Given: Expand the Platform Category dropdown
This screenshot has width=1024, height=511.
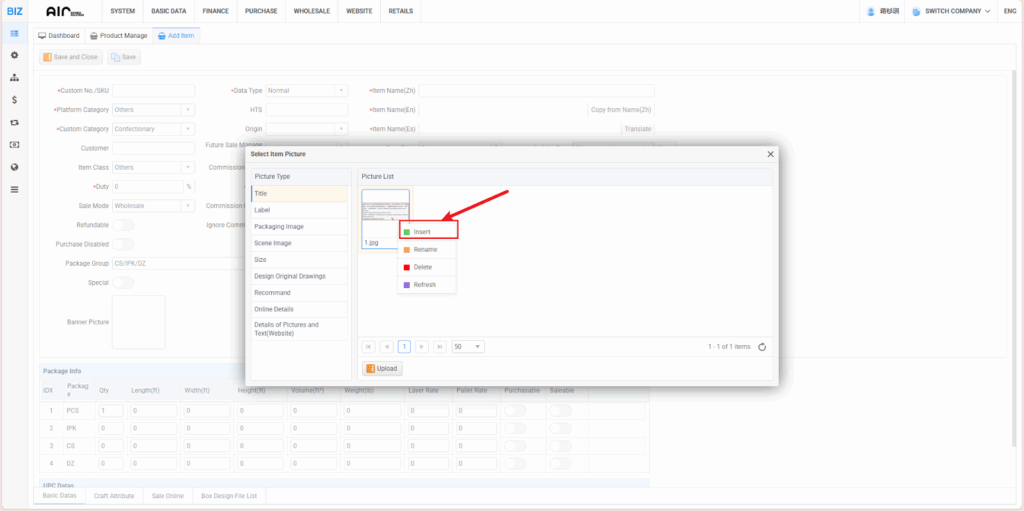Looking at the screenshot, I should pos(188,110).
